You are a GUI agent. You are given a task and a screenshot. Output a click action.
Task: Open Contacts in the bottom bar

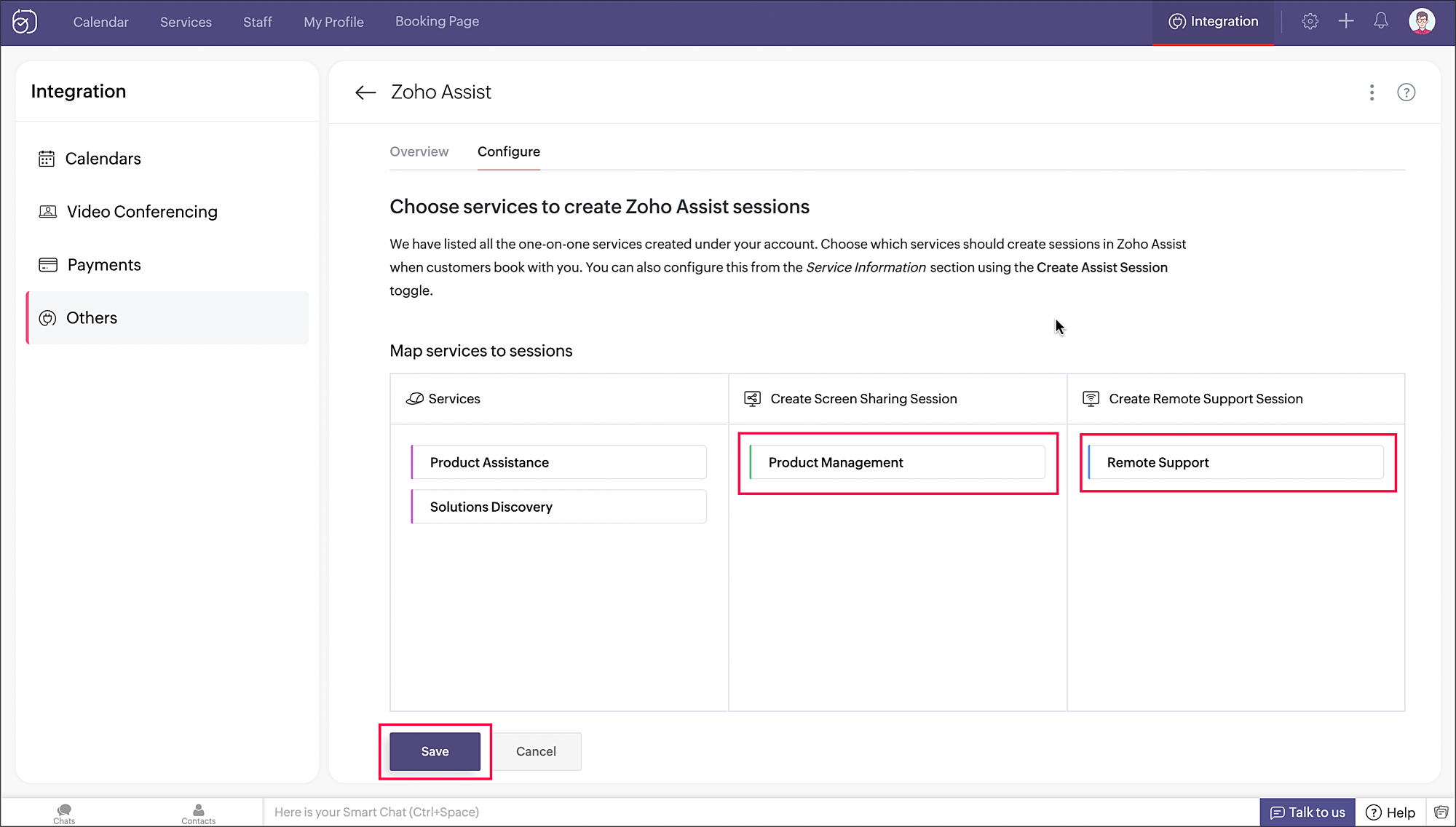(x=199, y=813)
